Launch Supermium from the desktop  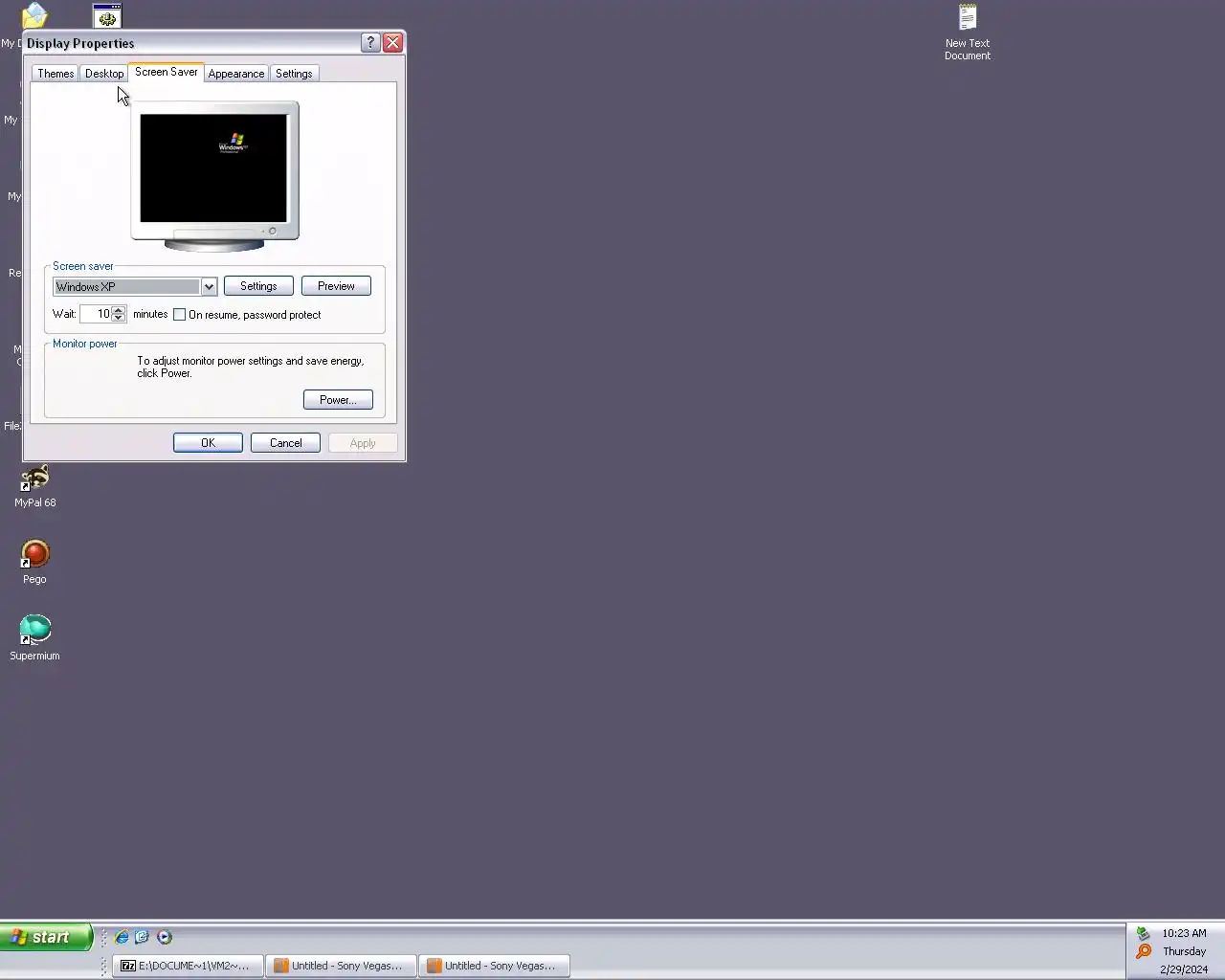coord(34,637)
